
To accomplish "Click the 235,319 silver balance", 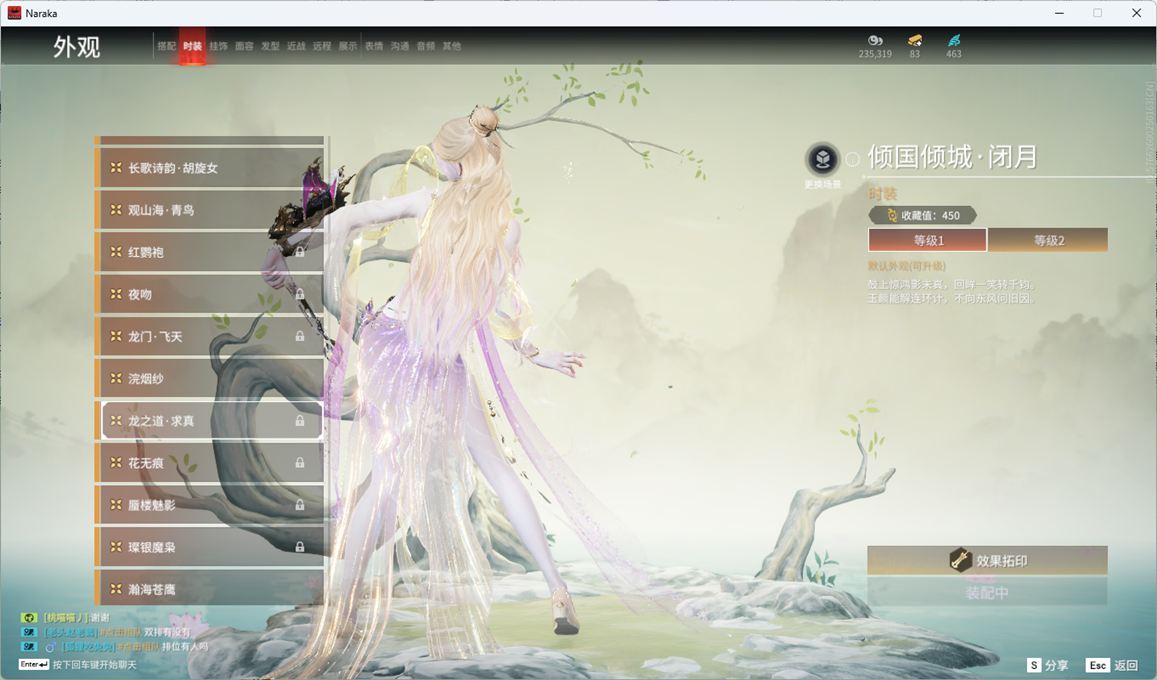I will click(875, 54).
